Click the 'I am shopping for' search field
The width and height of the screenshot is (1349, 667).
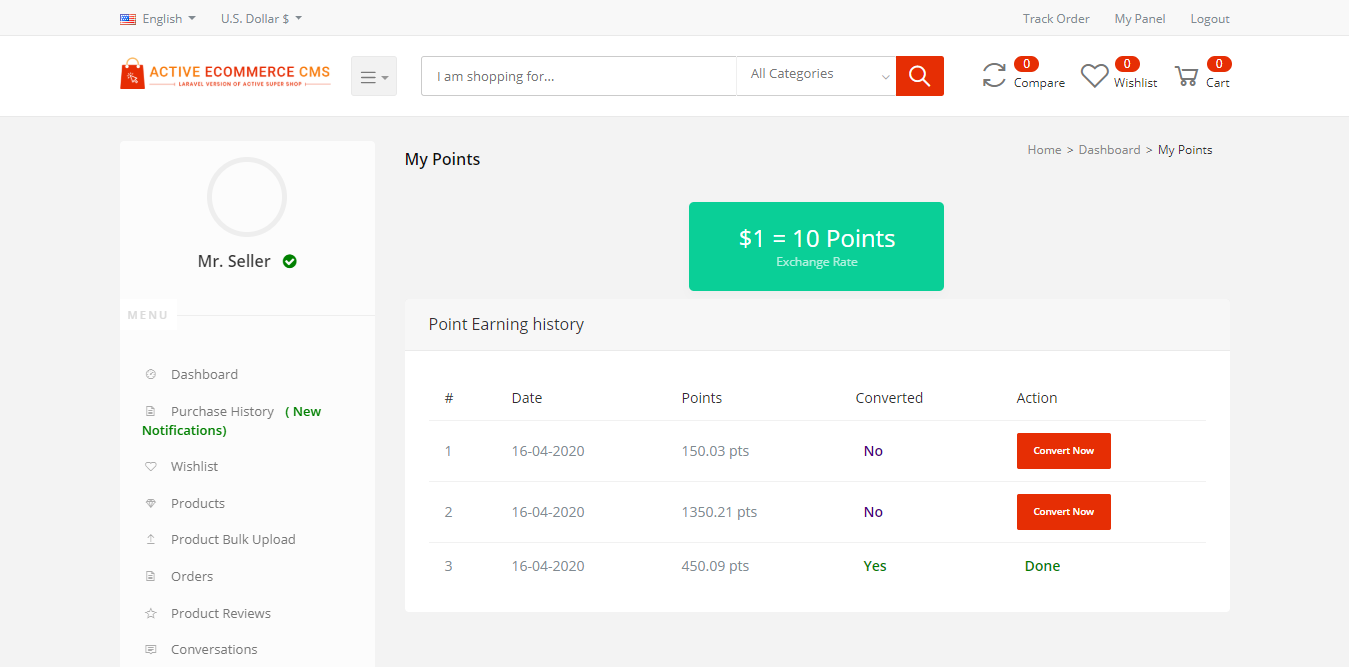click(578, 76)
